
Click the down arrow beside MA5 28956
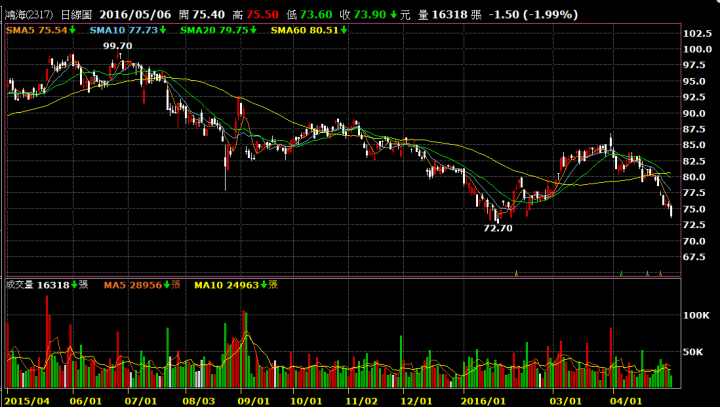167,285
